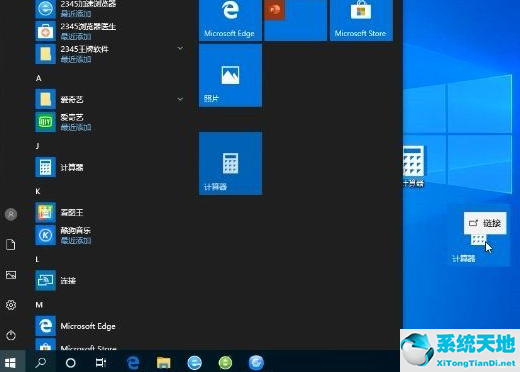The width and height of the screenshot is (520, 372).
Task: Launch the 看图王 image viewer icon
Action: 45,212
